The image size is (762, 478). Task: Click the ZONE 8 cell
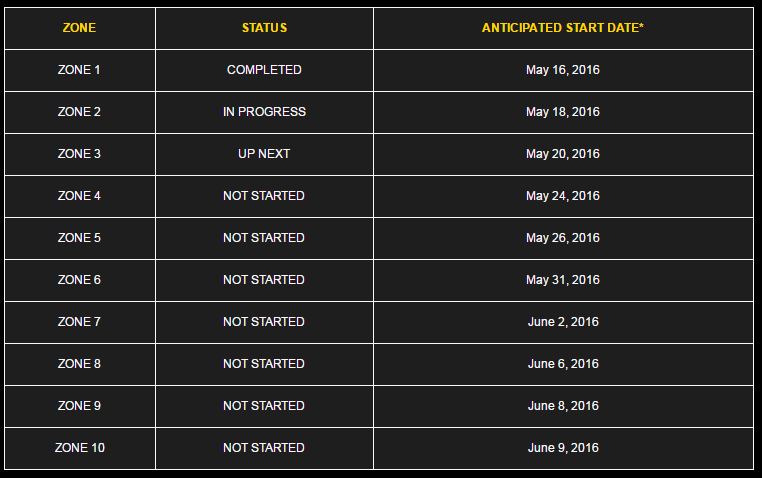pos(79,364)
